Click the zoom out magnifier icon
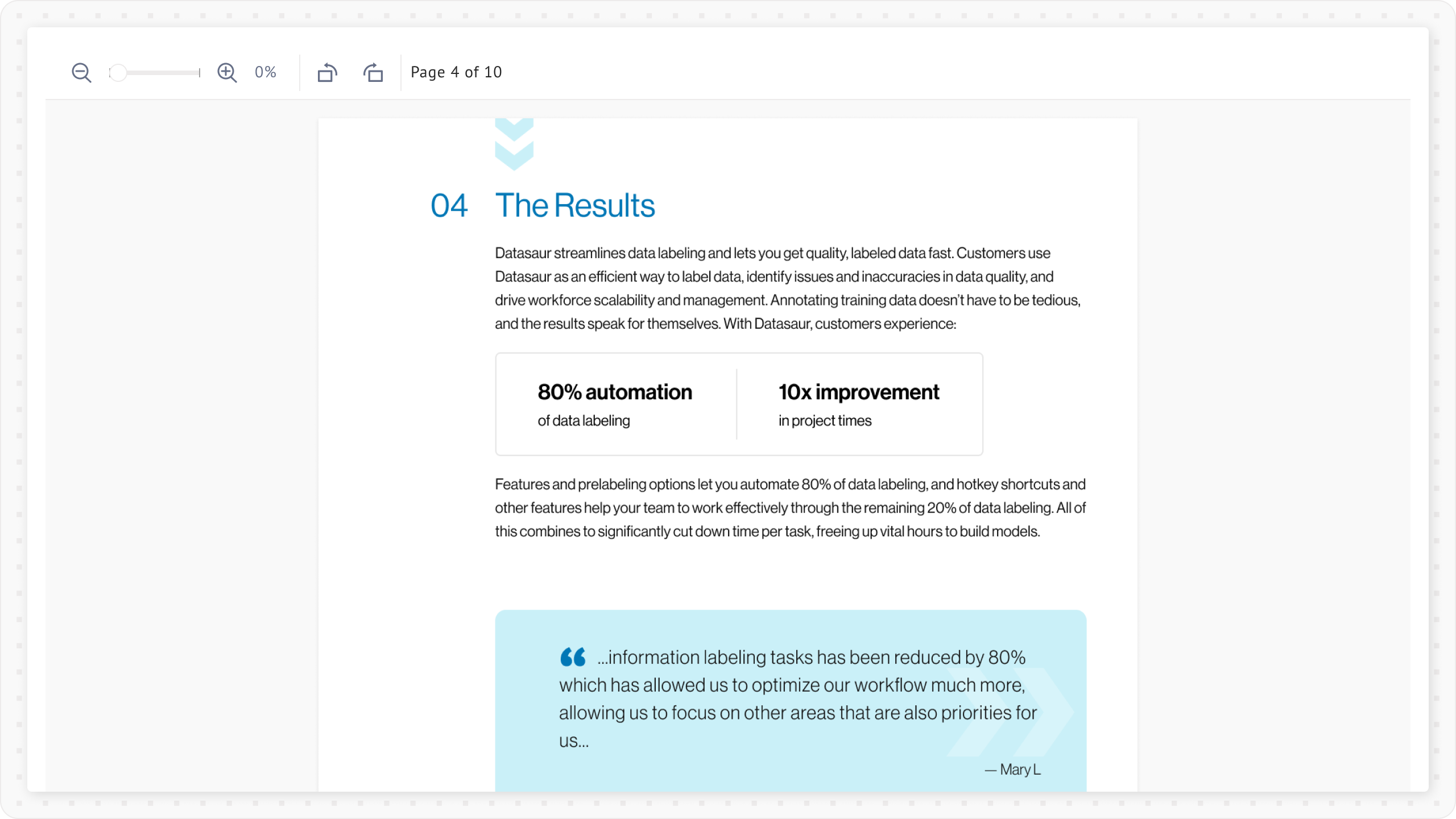 pyautogui.click(x=81, y=73)
